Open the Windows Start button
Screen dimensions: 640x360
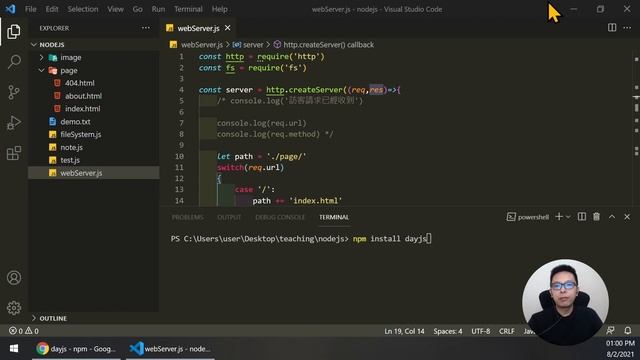point(14,349)
